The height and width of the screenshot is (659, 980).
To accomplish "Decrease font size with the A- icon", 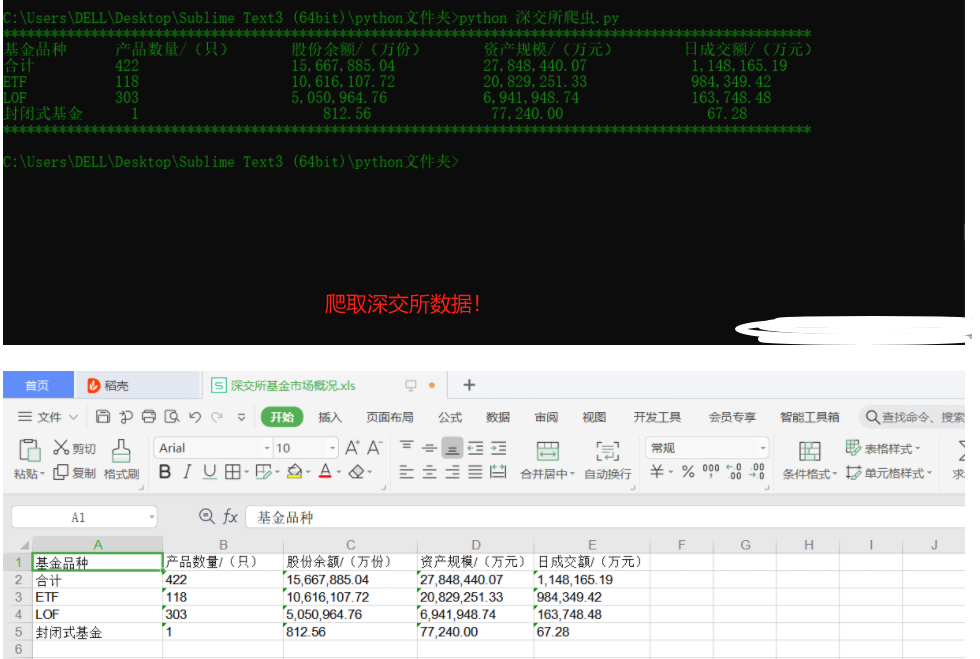I will tap(374, 448).
